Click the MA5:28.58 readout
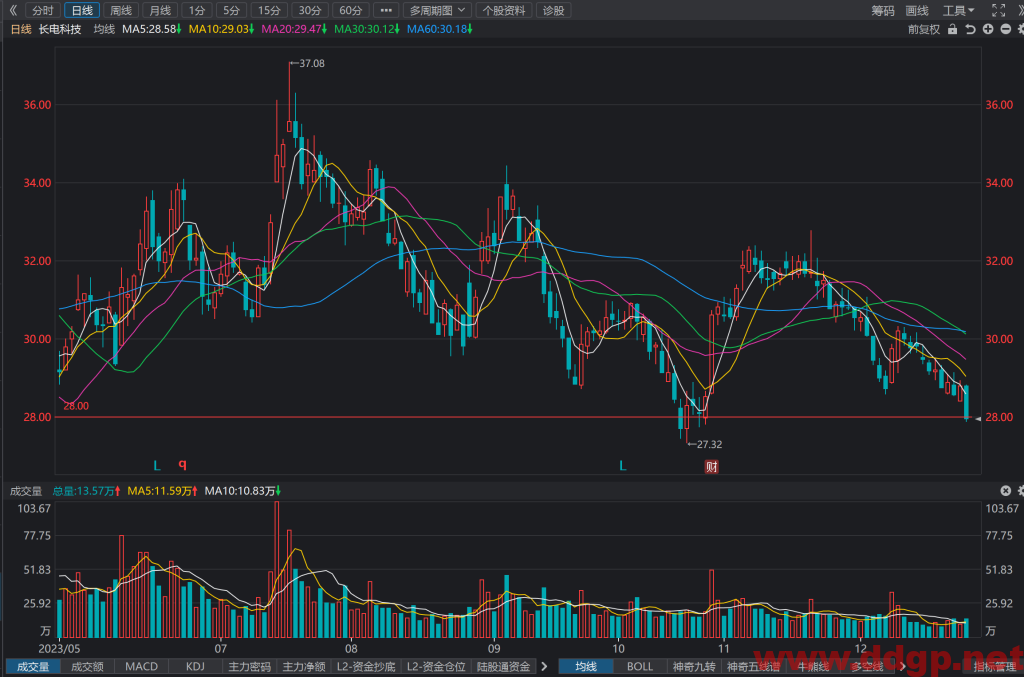This screenshot has height=677, width=1024. 152,29
